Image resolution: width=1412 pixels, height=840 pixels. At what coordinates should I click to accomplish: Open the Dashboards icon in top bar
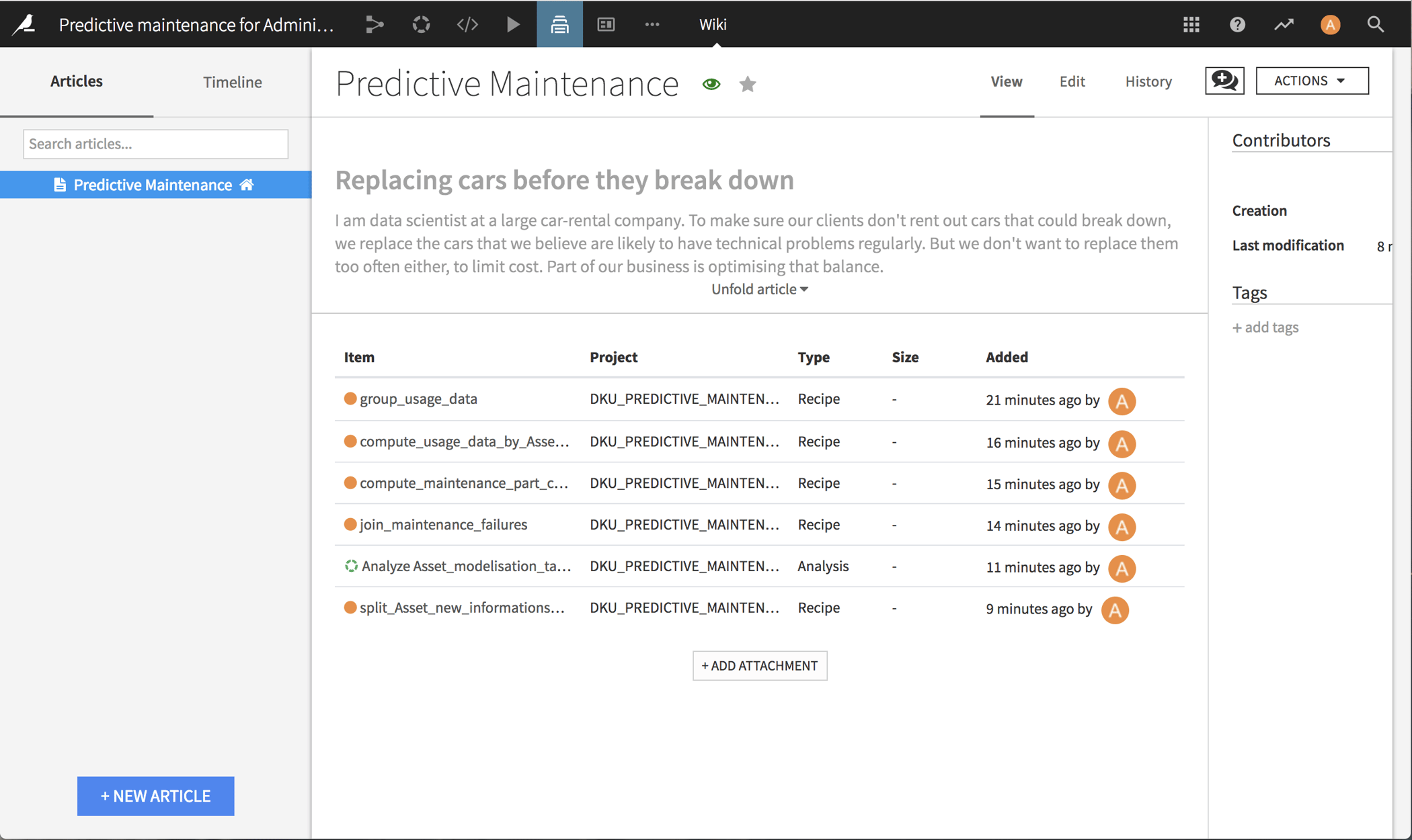[x=606, y=25]
